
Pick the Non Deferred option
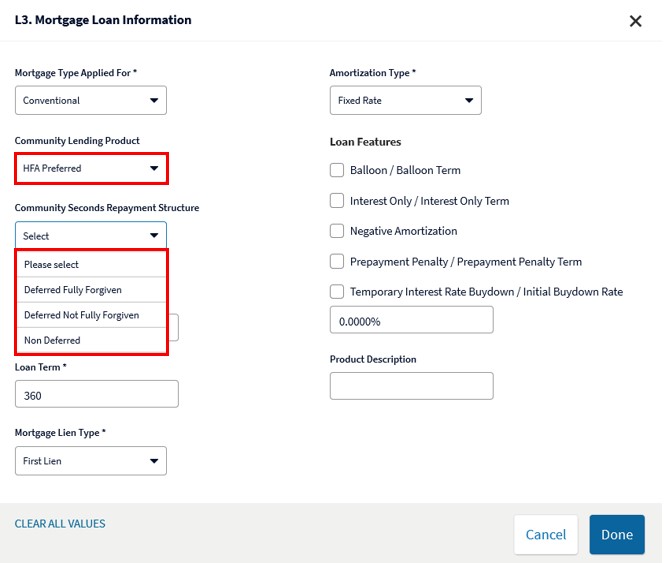(x=91, y=340)
